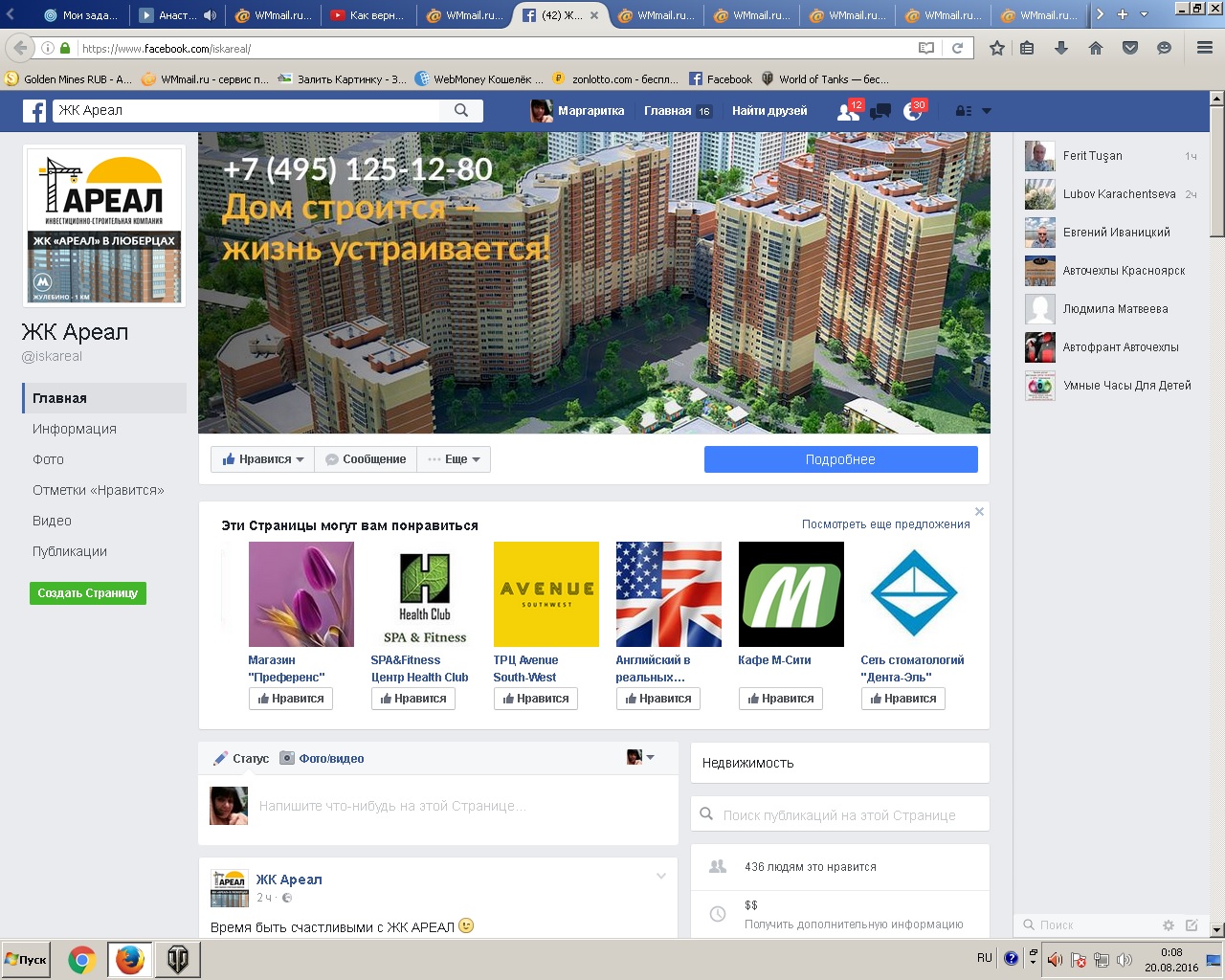Toggle reader view icon in address bar

pos(925,48)
